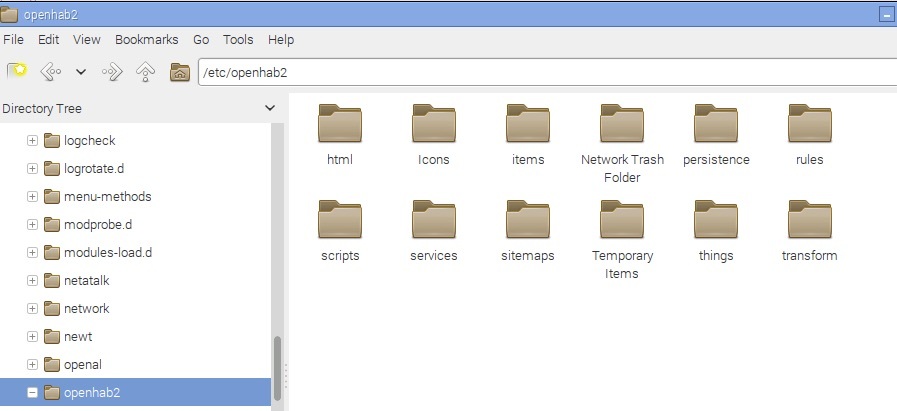Select menu-methods folder in directory tree

(x=98, y=196)
